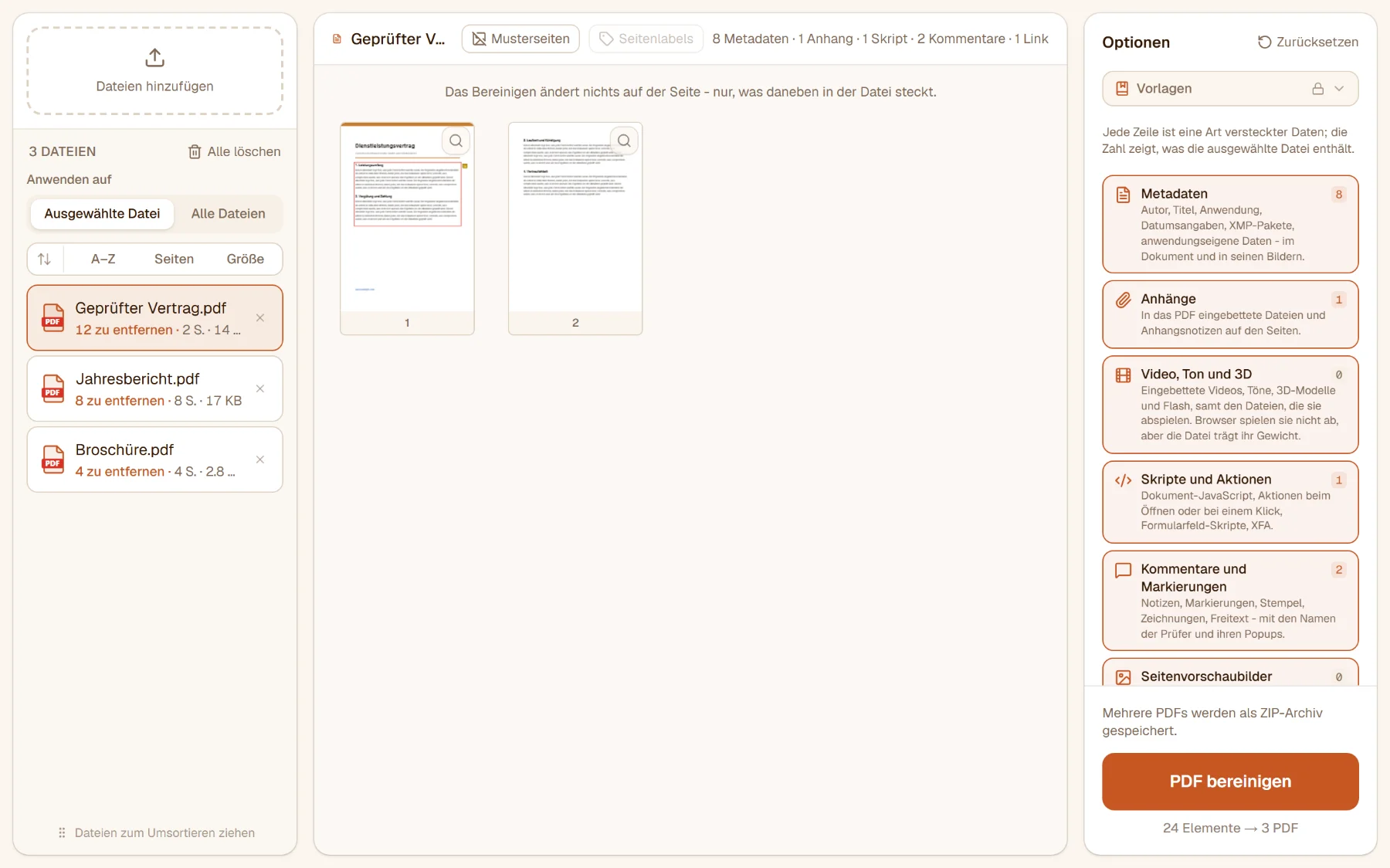Click the trash icon next to Alle löschen
The image size is (1390, 868).
click(x=195, y=151)
